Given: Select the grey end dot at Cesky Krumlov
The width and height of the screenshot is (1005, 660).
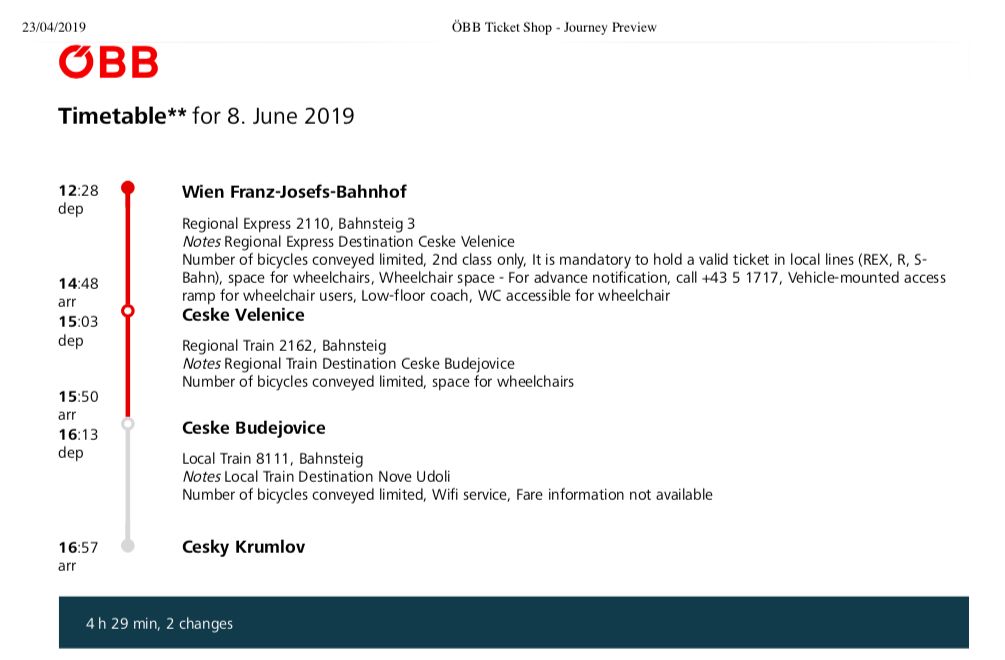Looking at the screenshot, I should 127,546.
